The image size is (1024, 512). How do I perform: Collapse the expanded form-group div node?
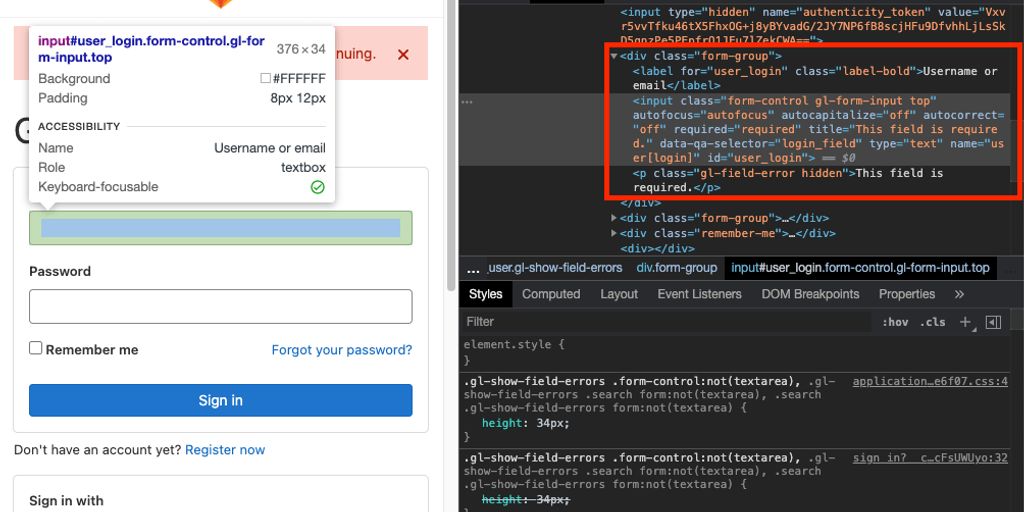click(x=614, y=56)
